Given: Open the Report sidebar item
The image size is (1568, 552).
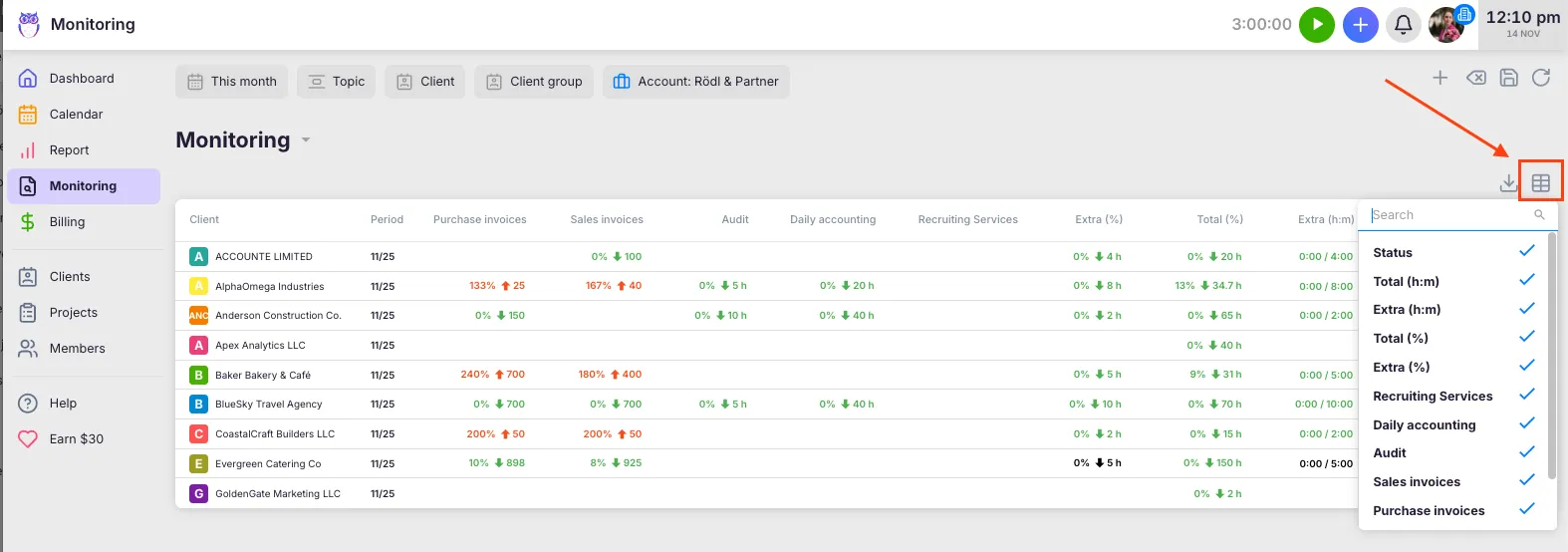Looking at the screenshot, I should 69,150.
